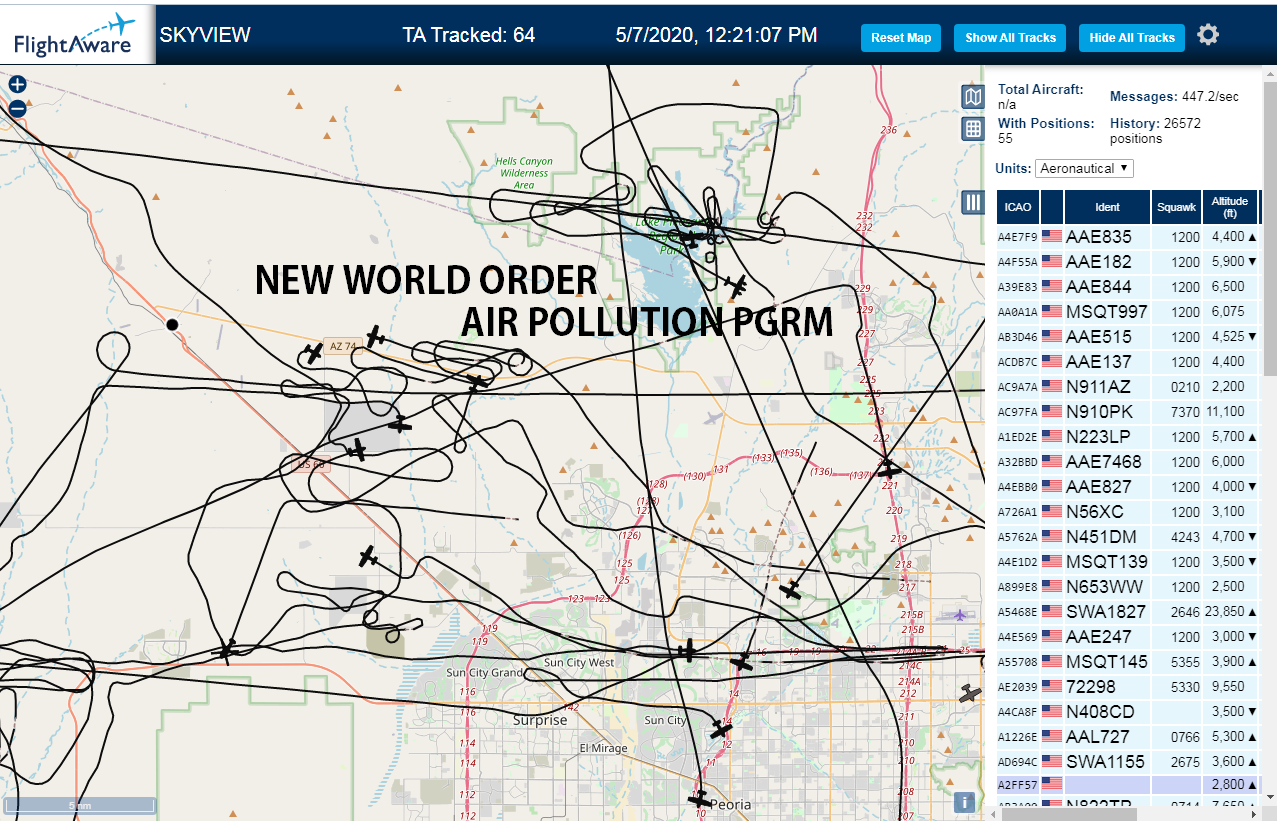The height and width of the screenshot is (821, 1277).
Task: Select aircraft row N56XC
Action: point(1128,512)
